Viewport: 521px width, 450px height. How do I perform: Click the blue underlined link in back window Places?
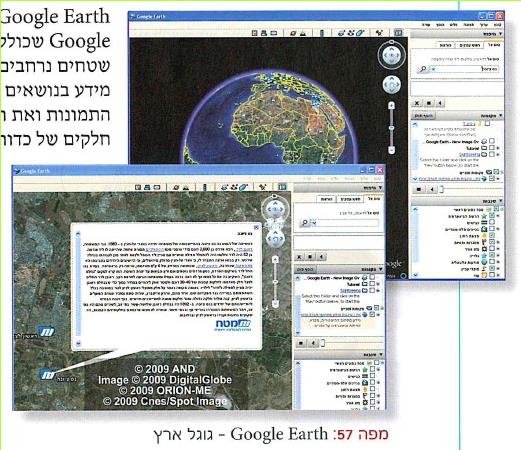[x=449, y=179]
